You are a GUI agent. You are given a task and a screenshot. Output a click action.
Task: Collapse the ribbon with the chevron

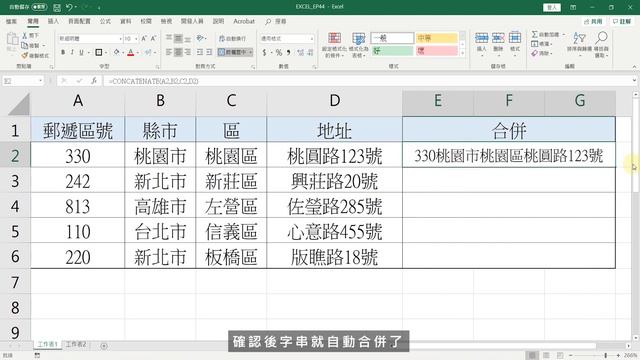click(634, 67)
